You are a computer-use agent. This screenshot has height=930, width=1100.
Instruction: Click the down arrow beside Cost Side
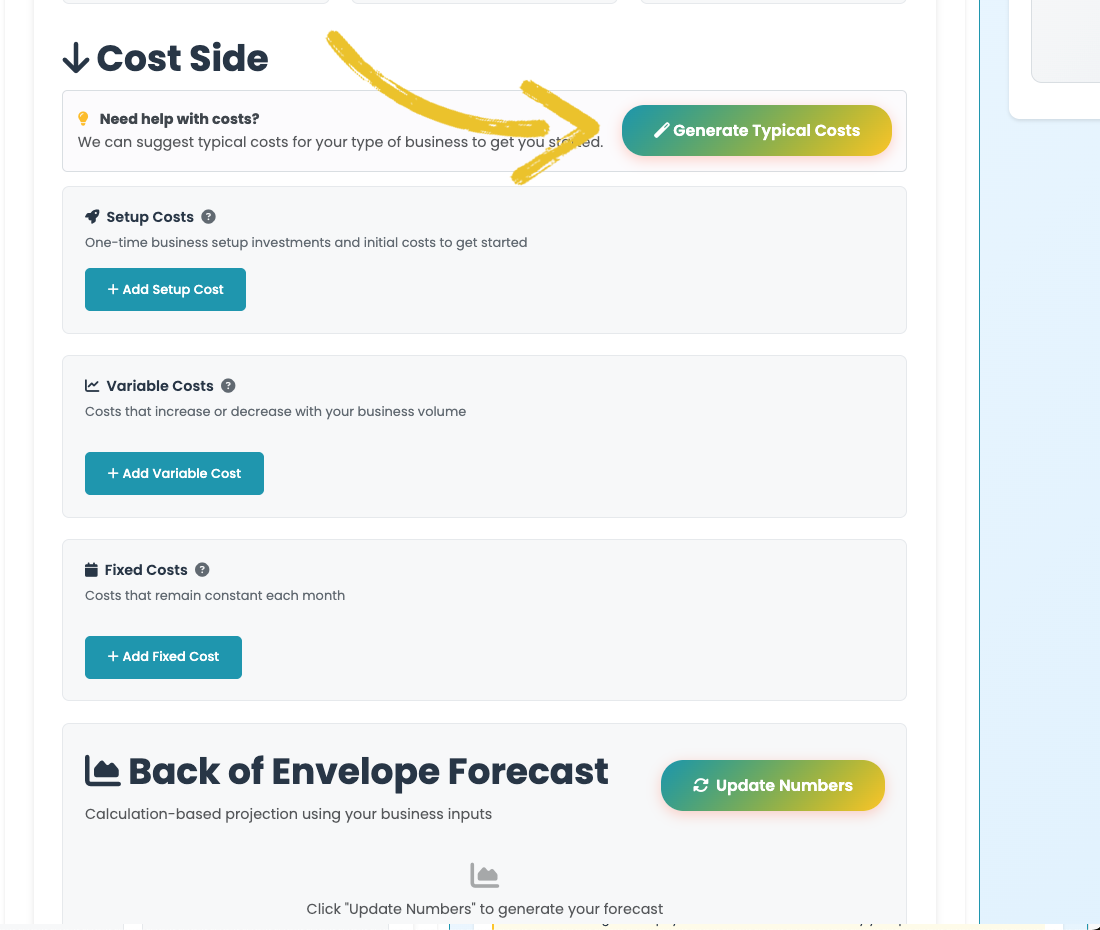coord(76,59)
